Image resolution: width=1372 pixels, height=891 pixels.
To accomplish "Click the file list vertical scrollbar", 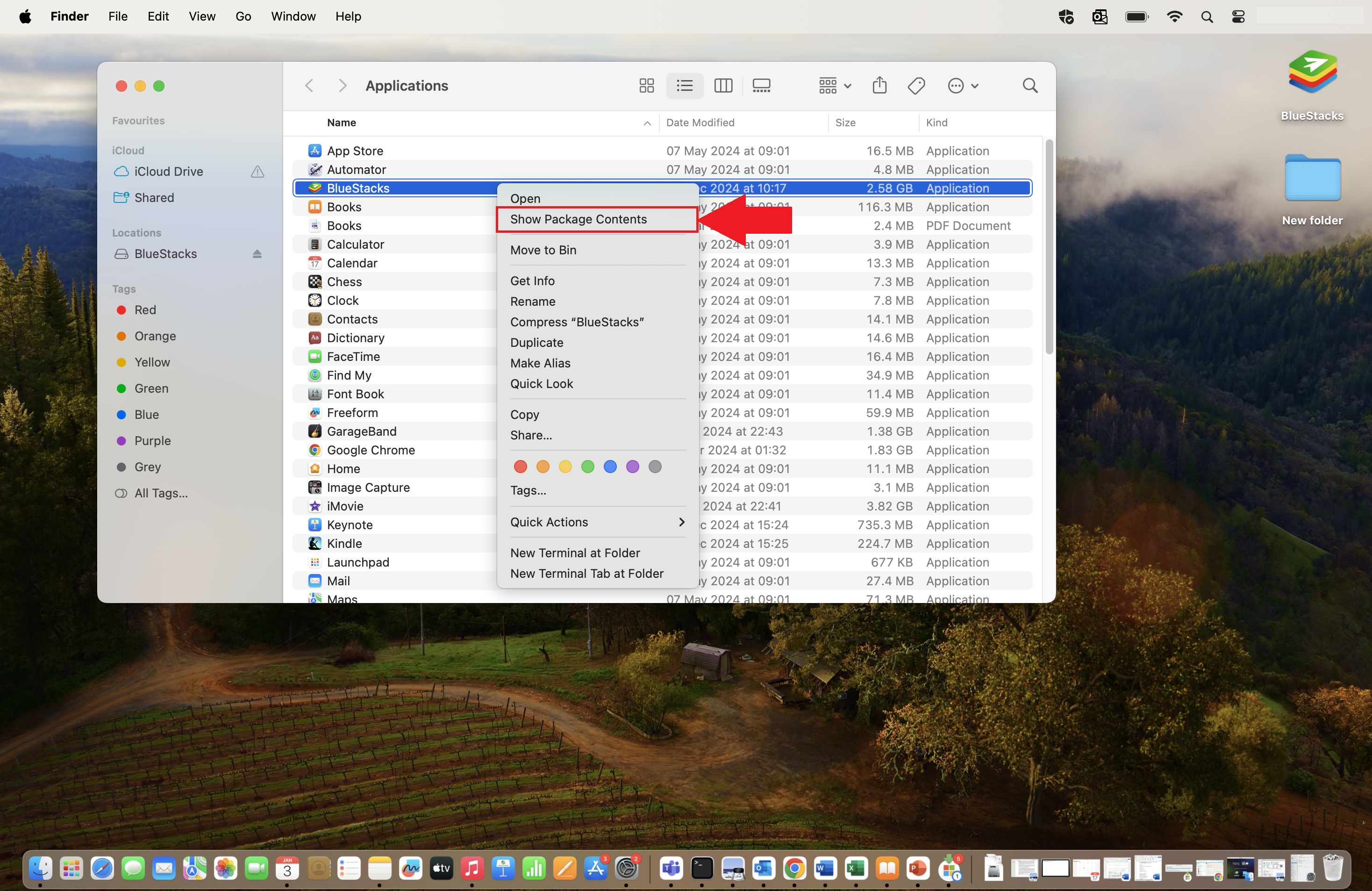I will [1049, 247].
